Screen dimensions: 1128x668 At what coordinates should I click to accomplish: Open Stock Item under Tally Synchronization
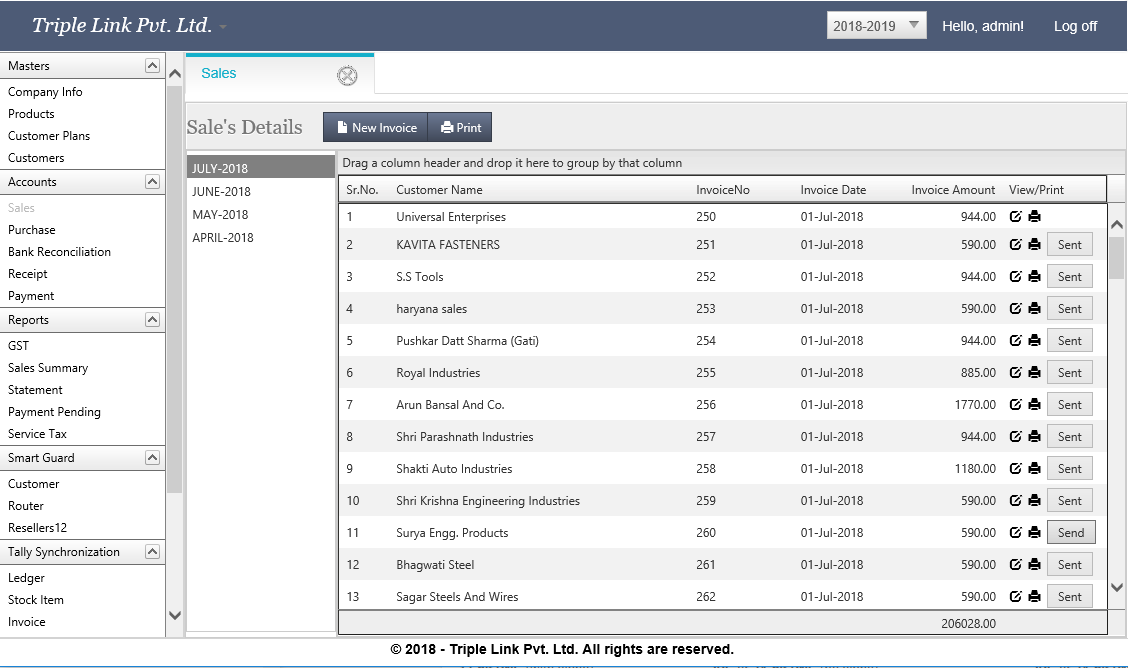36,600
